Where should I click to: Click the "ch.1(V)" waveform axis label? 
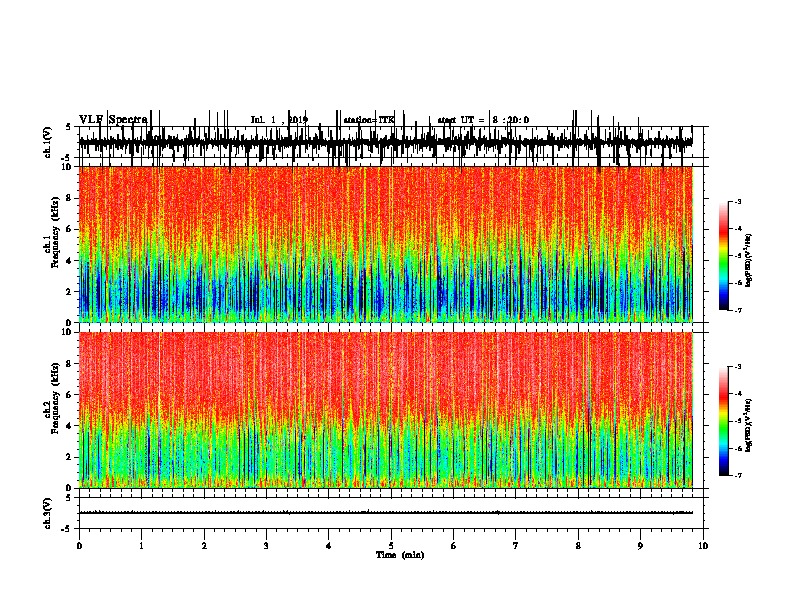click(48, 142)
